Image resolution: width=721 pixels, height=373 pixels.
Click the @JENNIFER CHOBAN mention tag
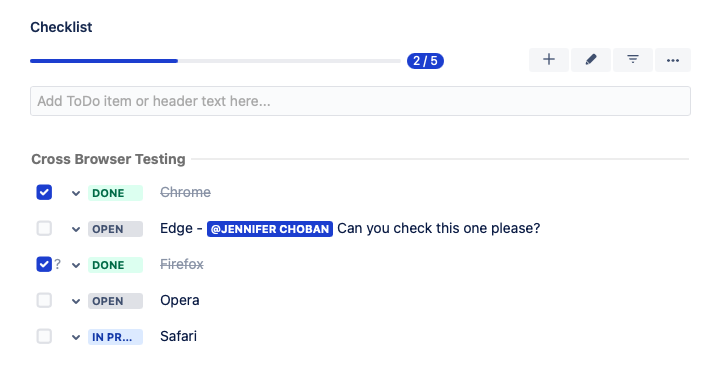pyautogui.click(x=270, y=229)
